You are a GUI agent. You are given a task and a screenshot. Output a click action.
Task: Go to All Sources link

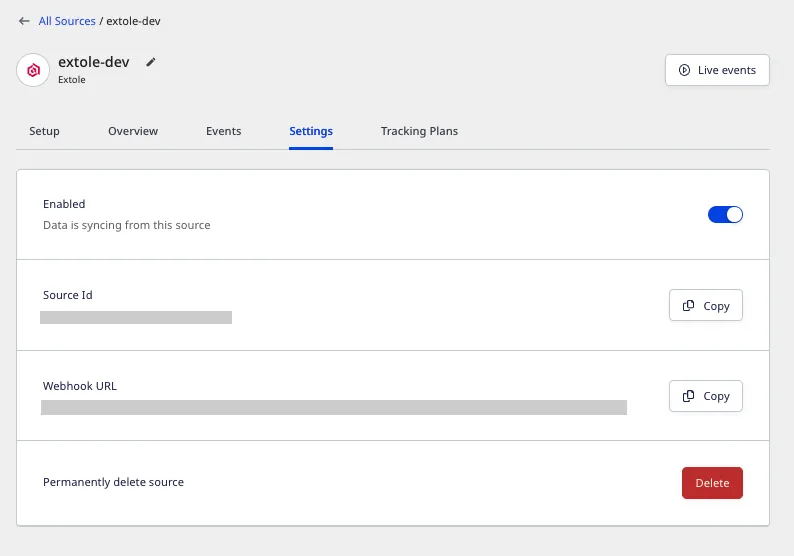pyautogui.click(x=67, y=21)
